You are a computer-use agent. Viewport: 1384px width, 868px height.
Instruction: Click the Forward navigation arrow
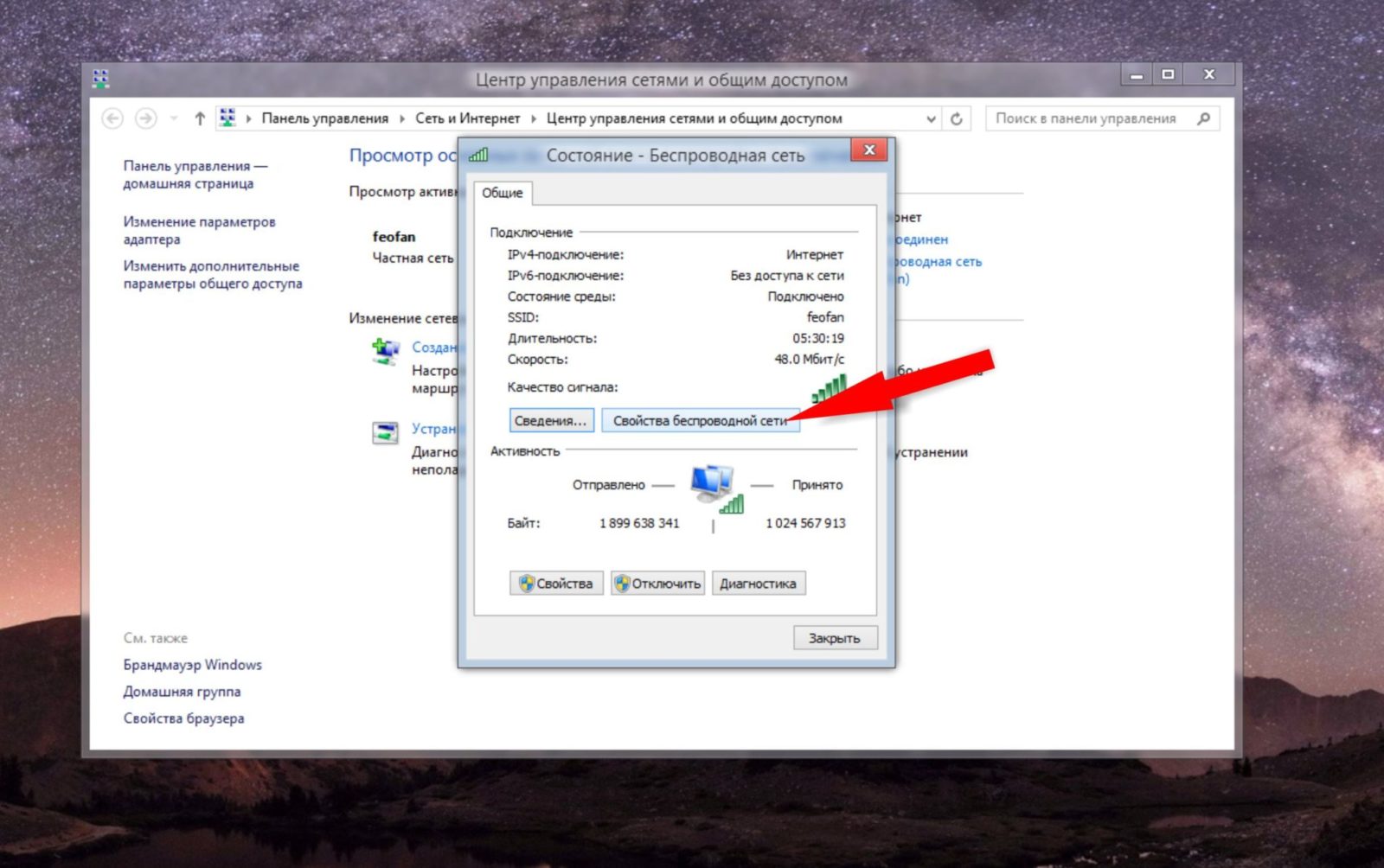click(145, 118)
